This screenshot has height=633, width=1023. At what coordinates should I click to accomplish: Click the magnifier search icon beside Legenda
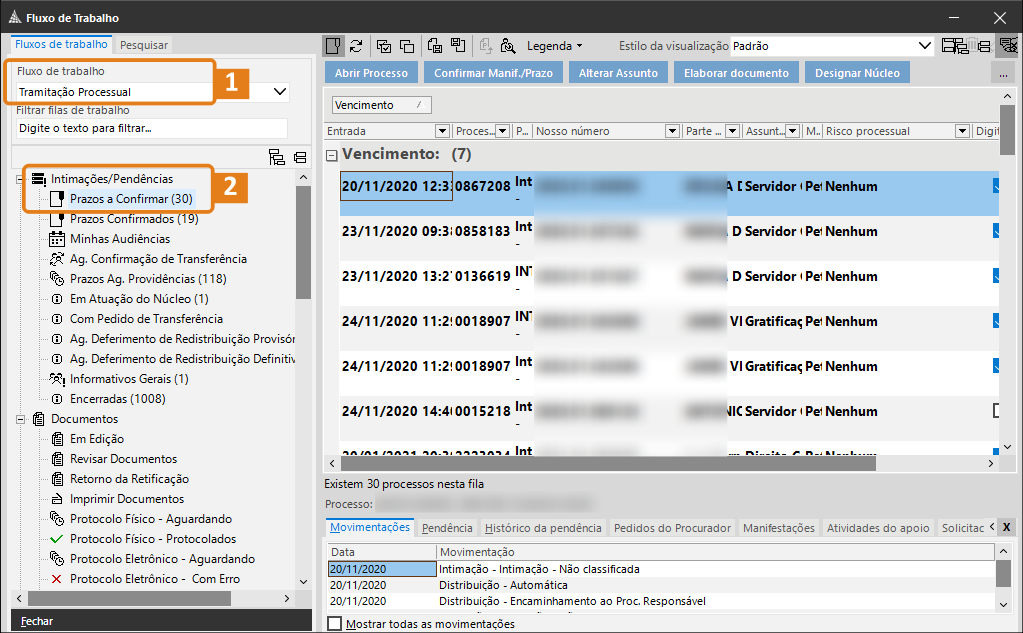508,46
